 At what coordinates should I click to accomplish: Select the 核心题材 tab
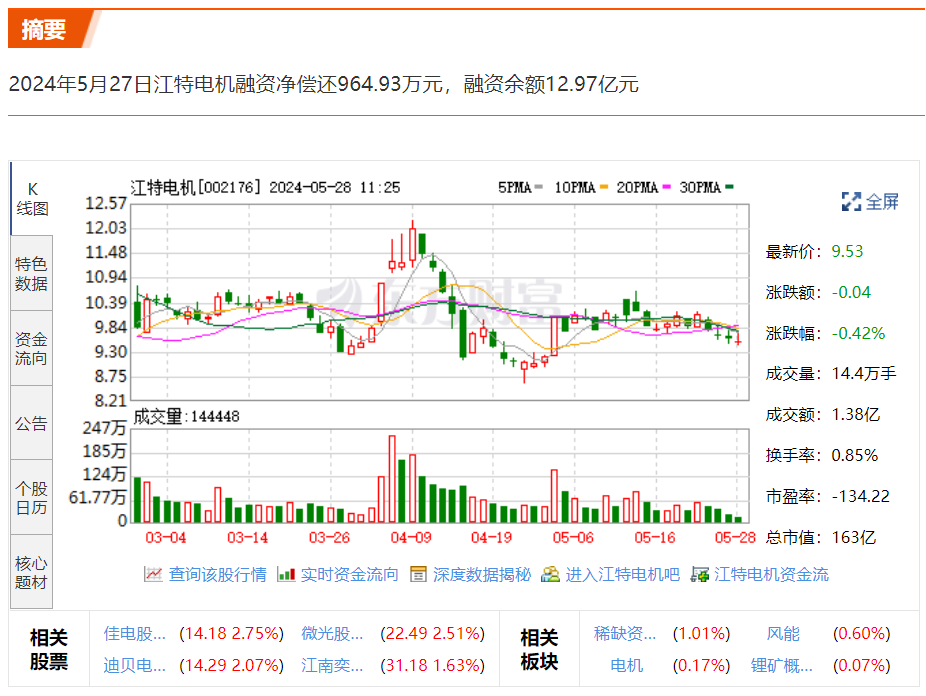click(x=32, y=572)
